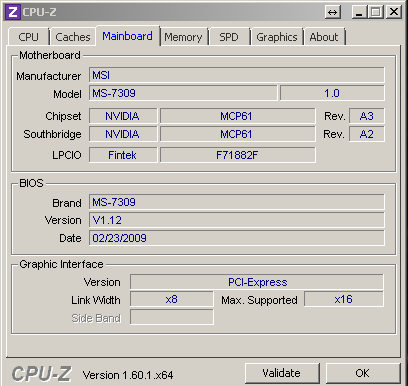The image size is (408, 386).
Task: Click the Chipset Rev. A3 value
Action: click(x=367, y=116)
